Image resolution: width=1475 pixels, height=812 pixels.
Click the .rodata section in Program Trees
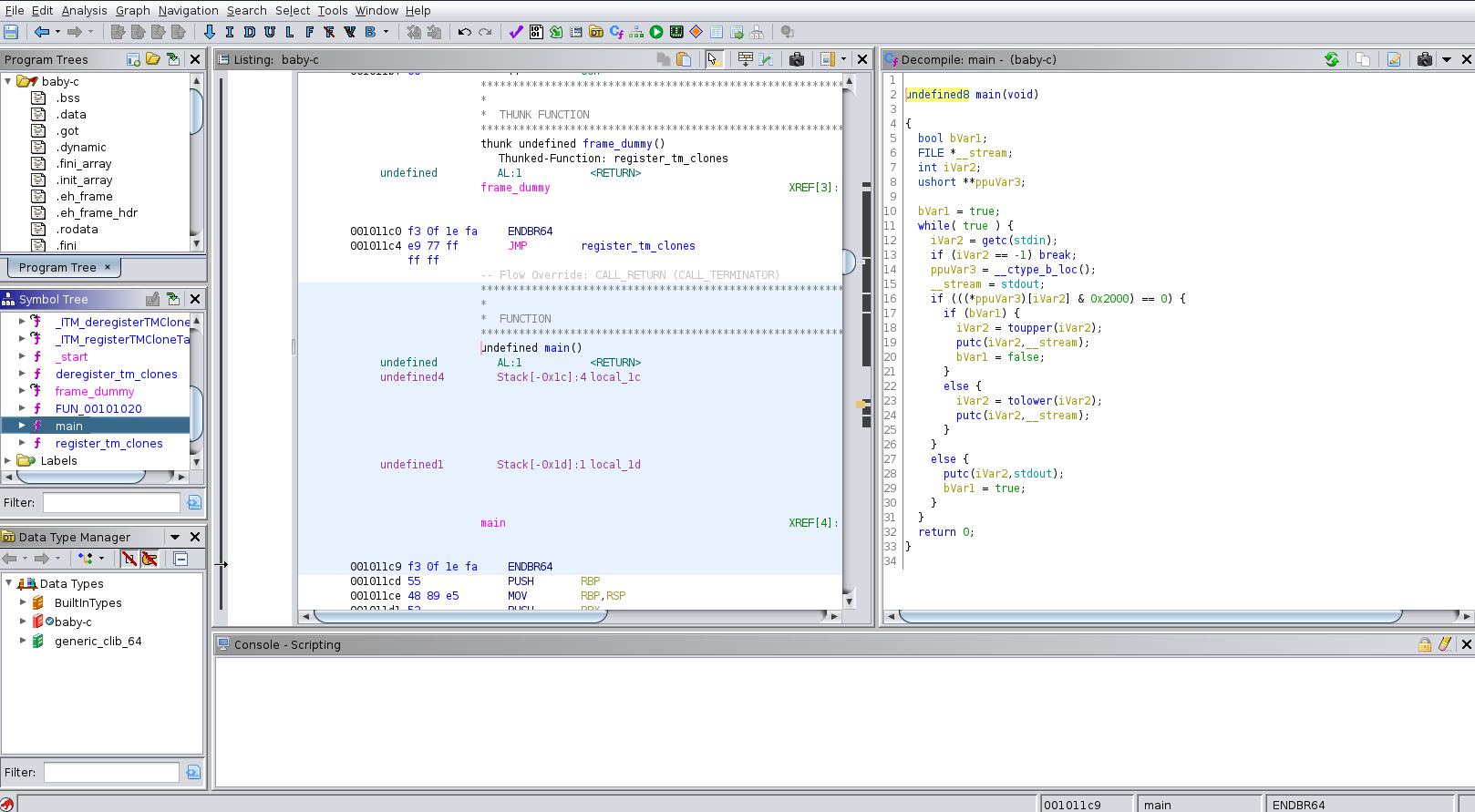point(77,229)
